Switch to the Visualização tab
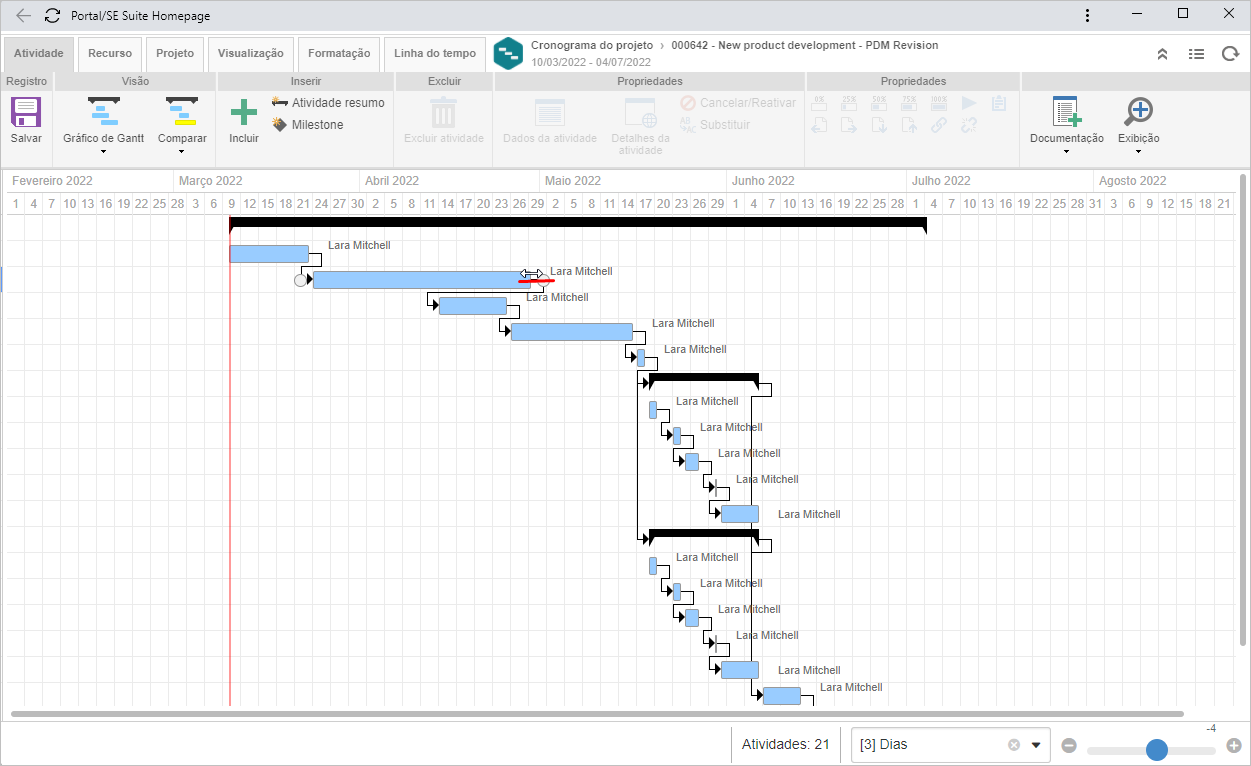Image resolution: width=1251 pixels, height=766 pixels. [x=251, y=54]
